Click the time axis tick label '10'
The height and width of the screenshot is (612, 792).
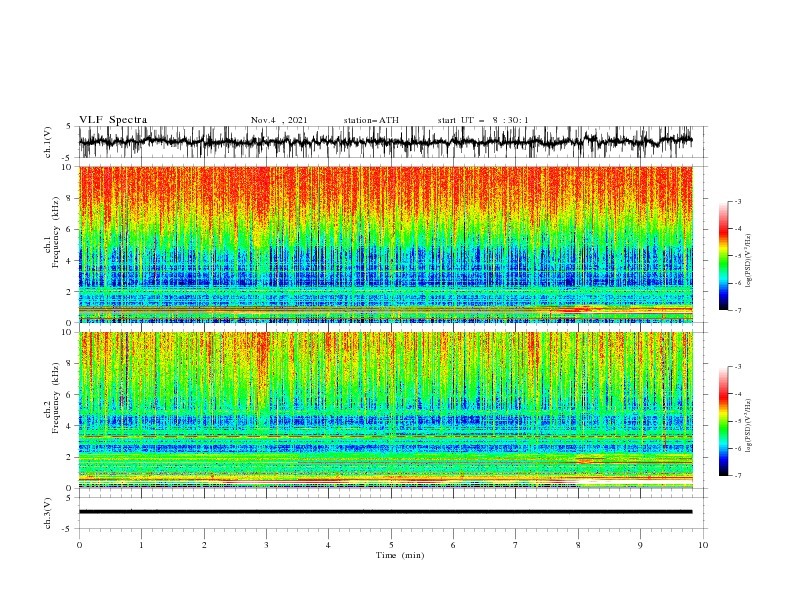[x=703, y=545]
